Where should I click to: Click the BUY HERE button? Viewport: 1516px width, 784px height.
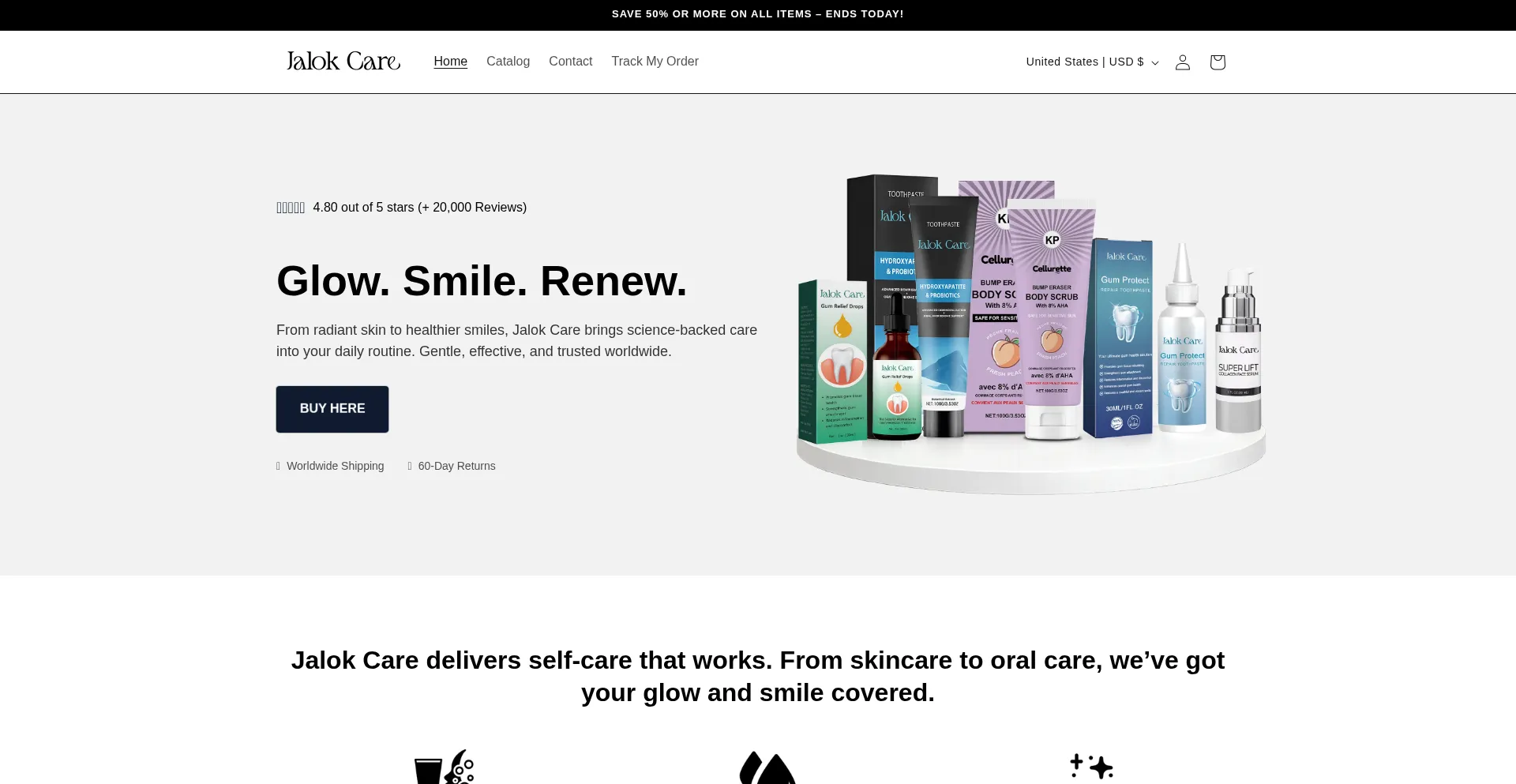[332, 409]
